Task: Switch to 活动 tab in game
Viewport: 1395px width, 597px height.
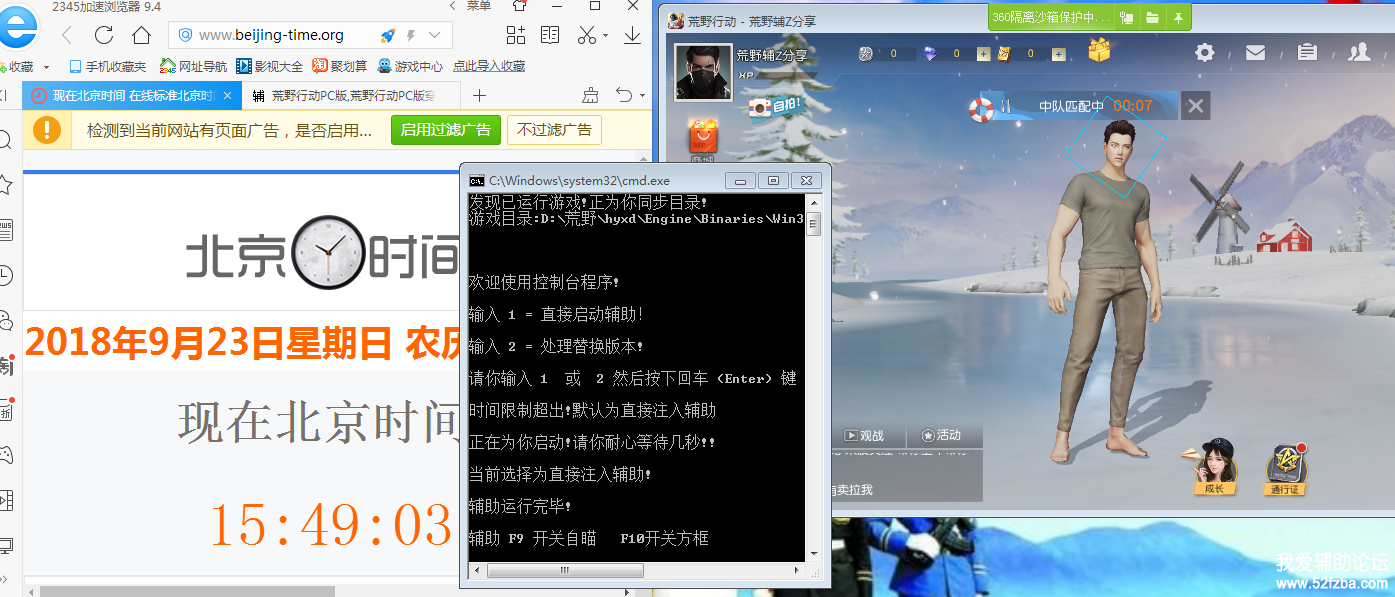Action: click(x=941, y=436)
